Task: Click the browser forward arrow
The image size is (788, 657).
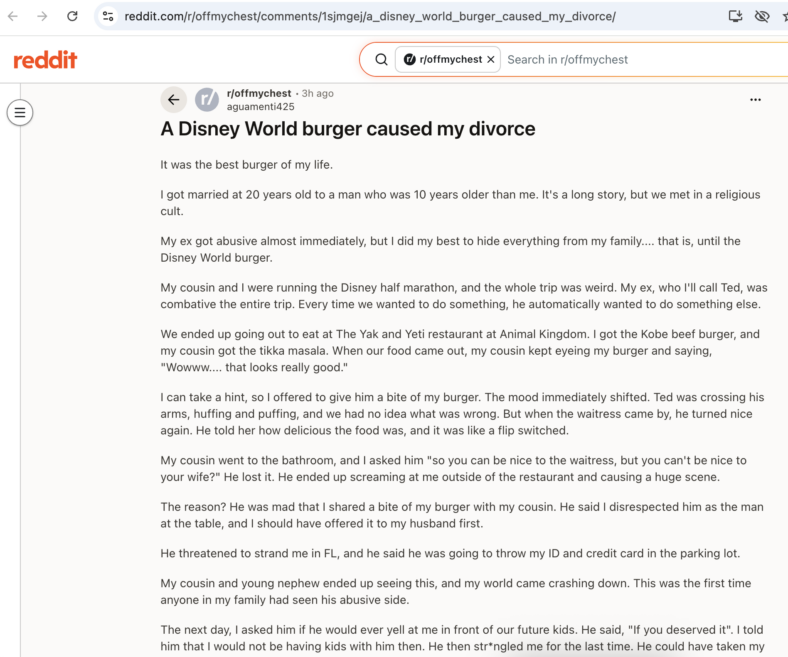Action: 43,16
